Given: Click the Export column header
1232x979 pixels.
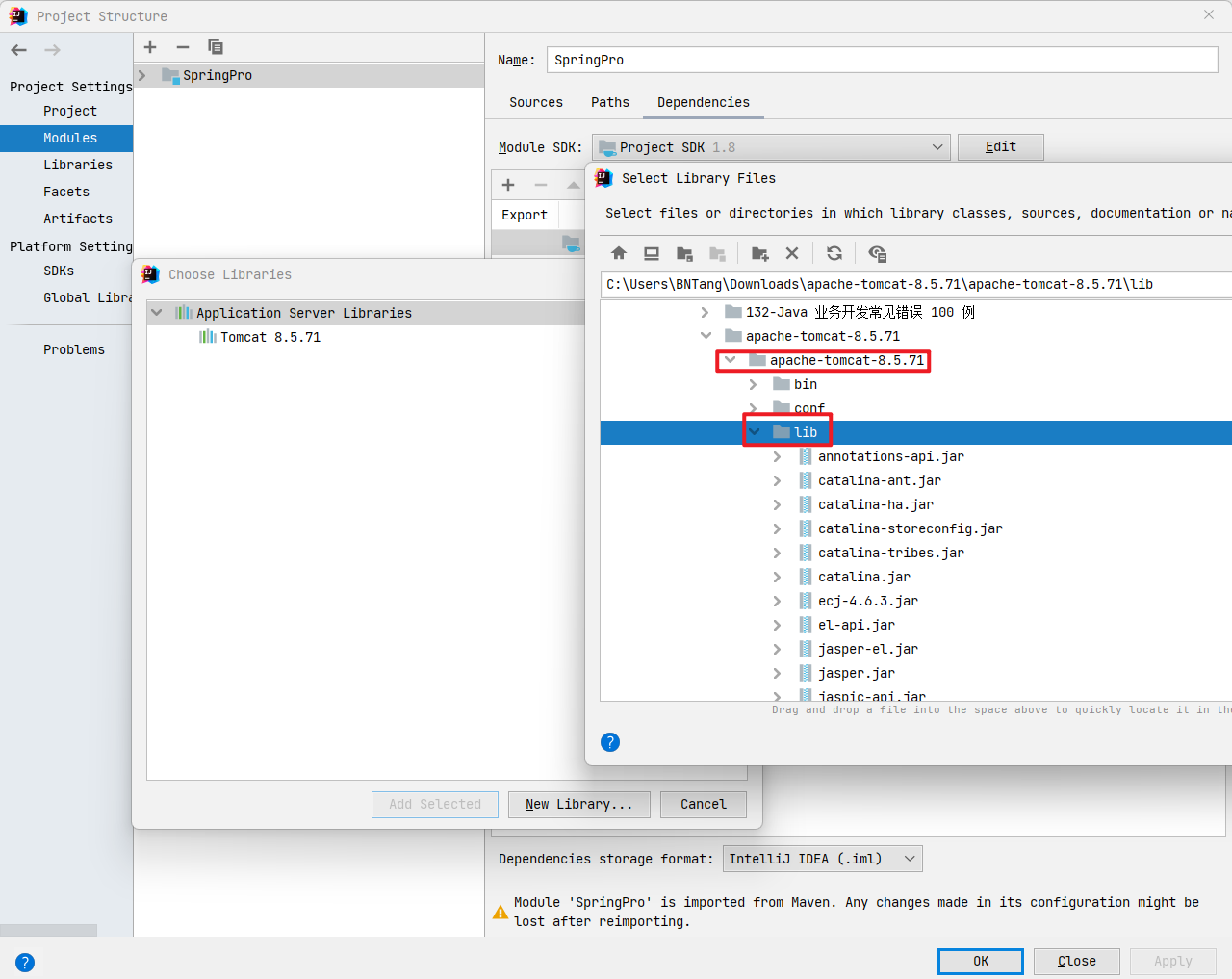Looking at the screenshot, I should 525,215.
